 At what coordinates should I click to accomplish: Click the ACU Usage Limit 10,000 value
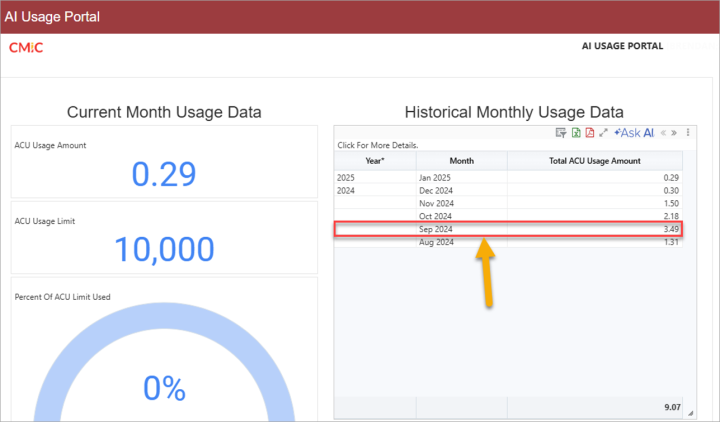pos(164,249)
